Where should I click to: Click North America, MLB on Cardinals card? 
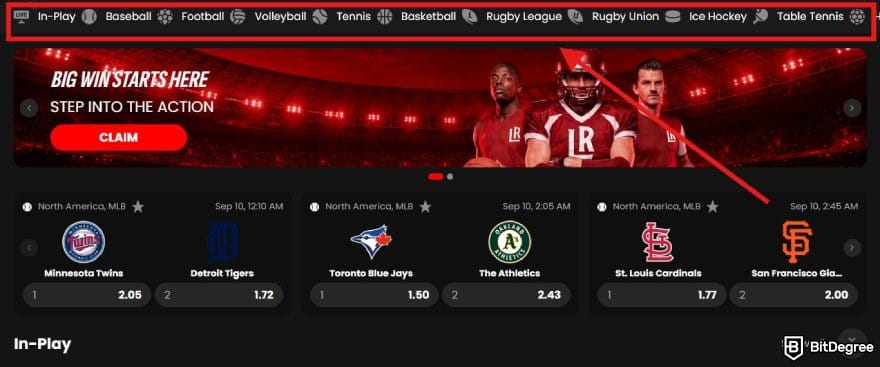pyautogui.click(x=657, y=207)
